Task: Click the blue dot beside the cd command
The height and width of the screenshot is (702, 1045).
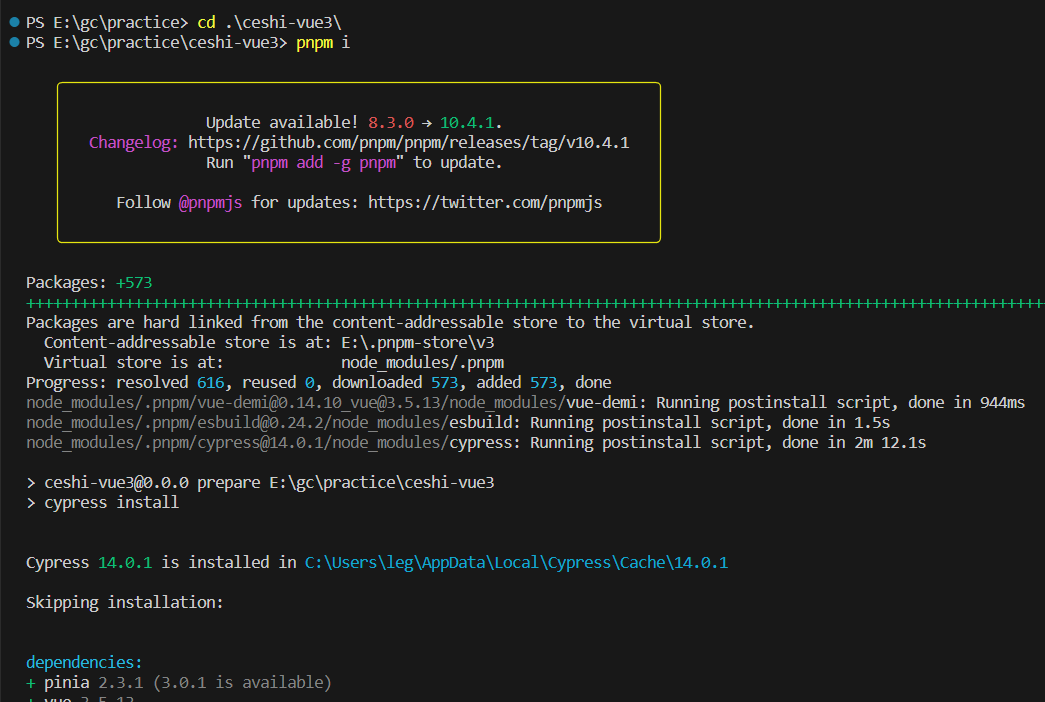Action: point(15,22)
